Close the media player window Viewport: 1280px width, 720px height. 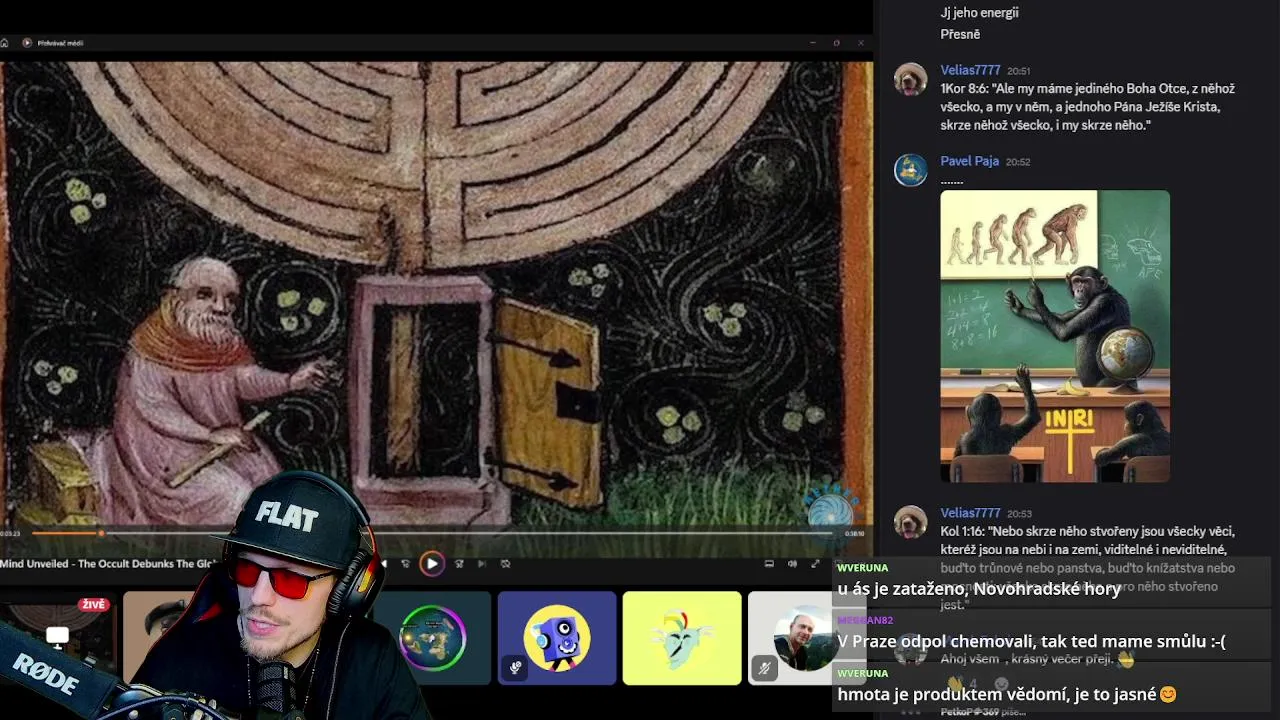(x=860, y=43)
